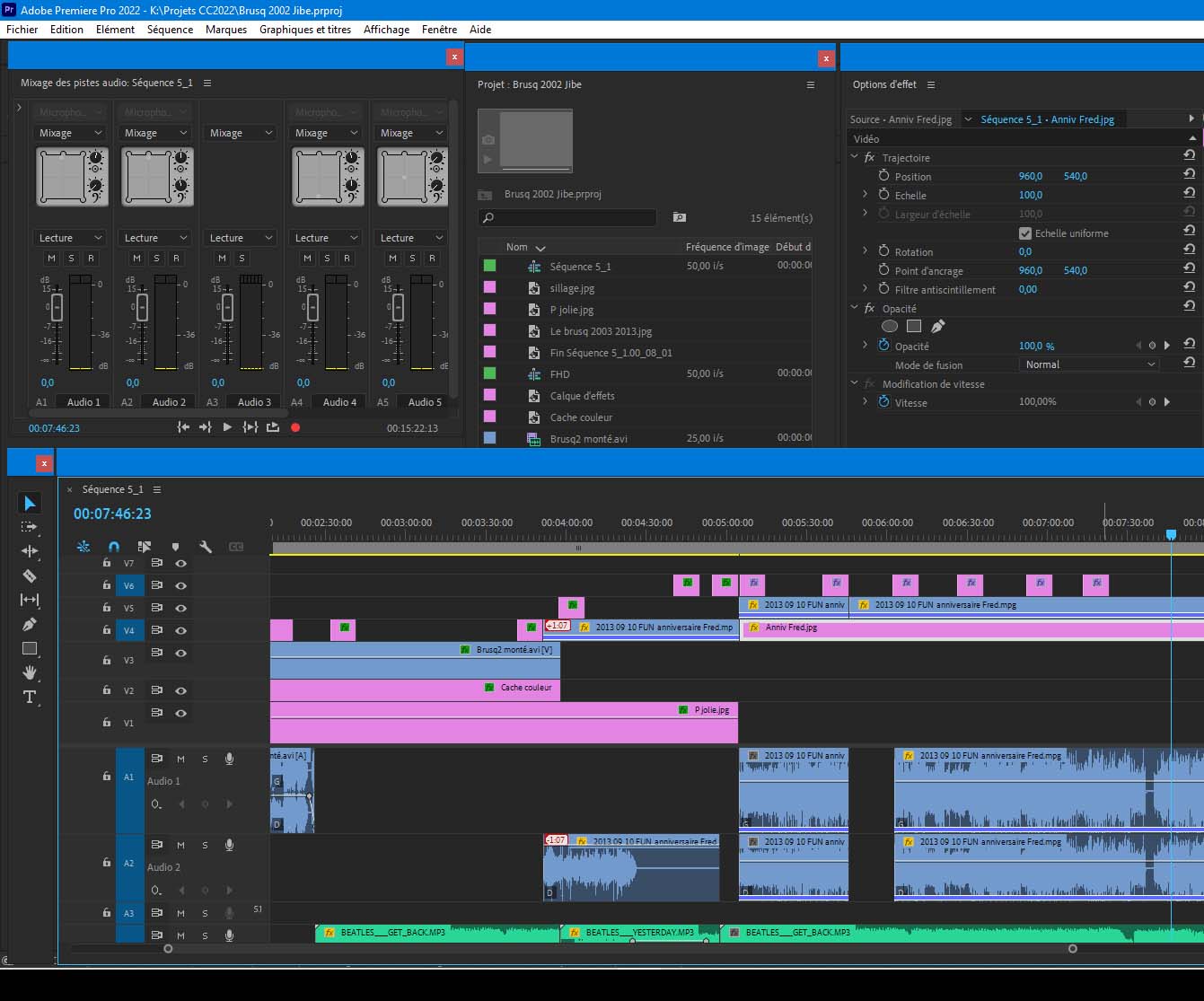
Task: Select the Type tool
Action: [29, 697]
